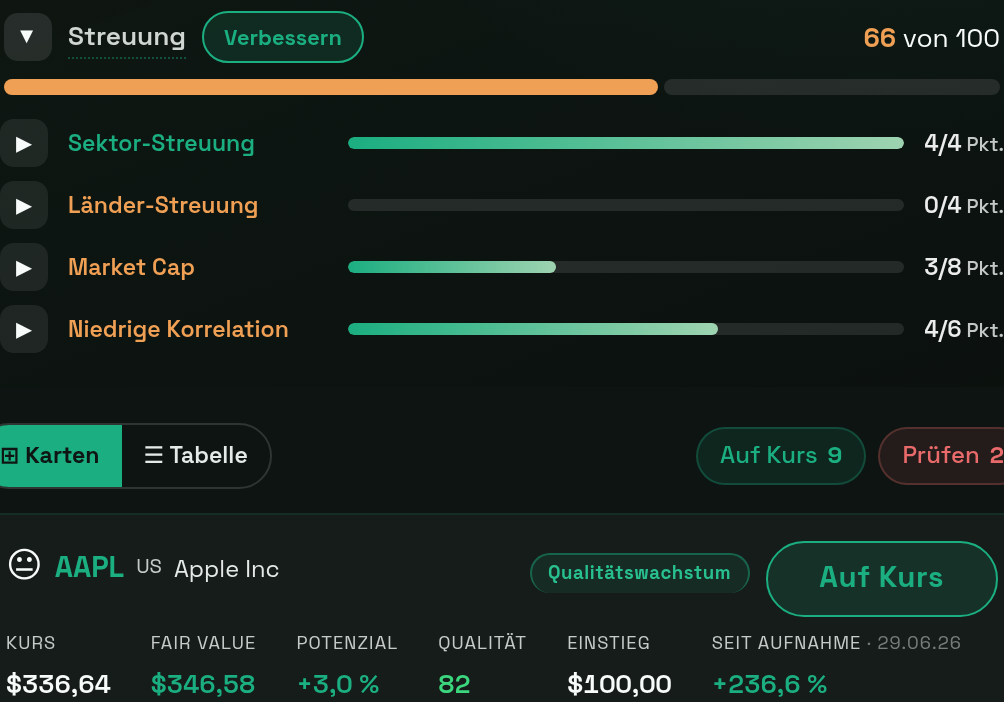Viewport: 1004px width, 702px height.
Task: Expand the Market Cap row
Action: click(x=24, y=268)
